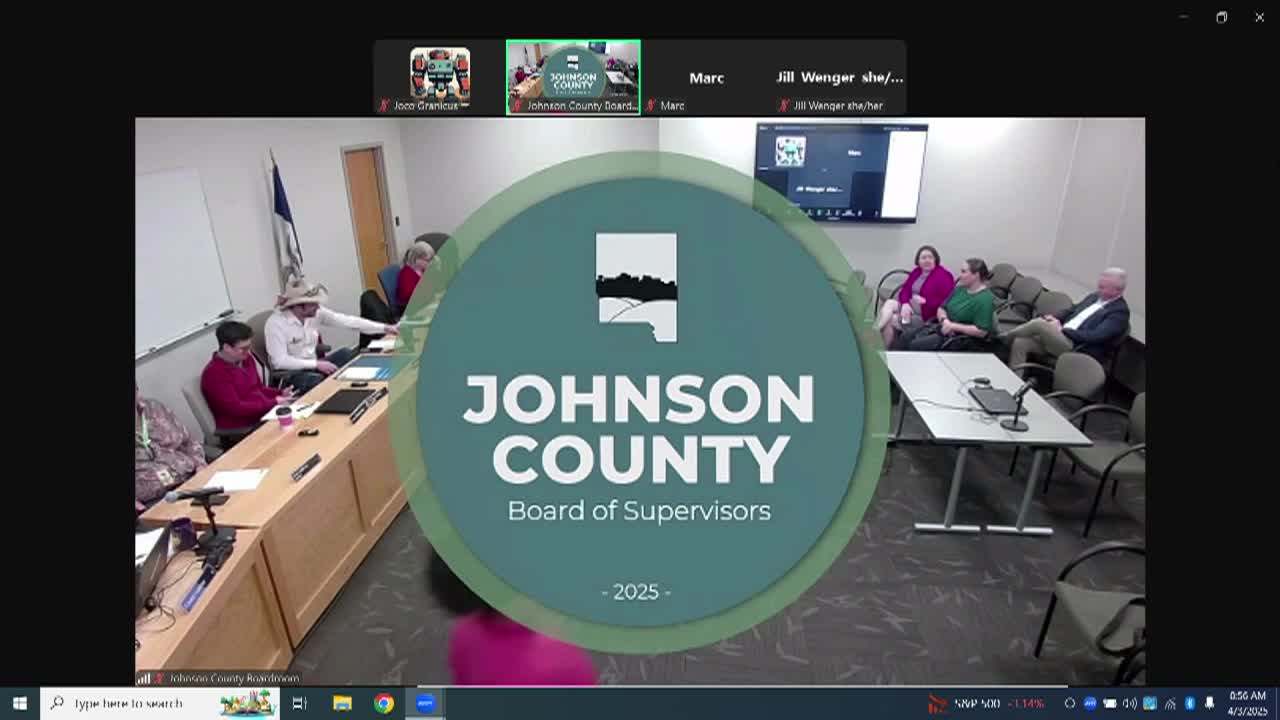Click the colorful picture tray icon

click(x=1150, y=703)
